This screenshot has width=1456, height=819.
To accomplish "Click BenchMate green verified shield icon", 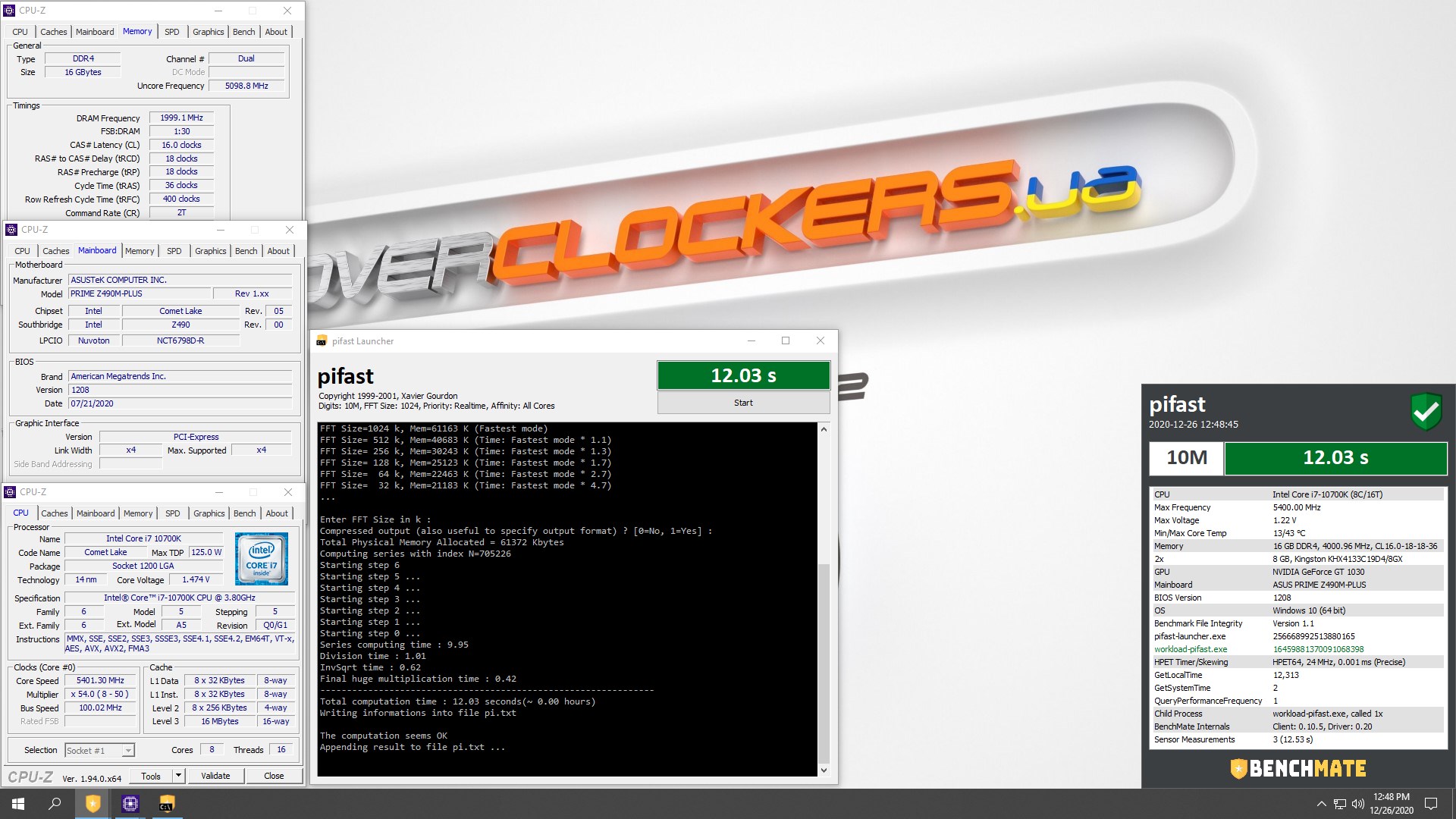I will click(x=1426, y=412).
